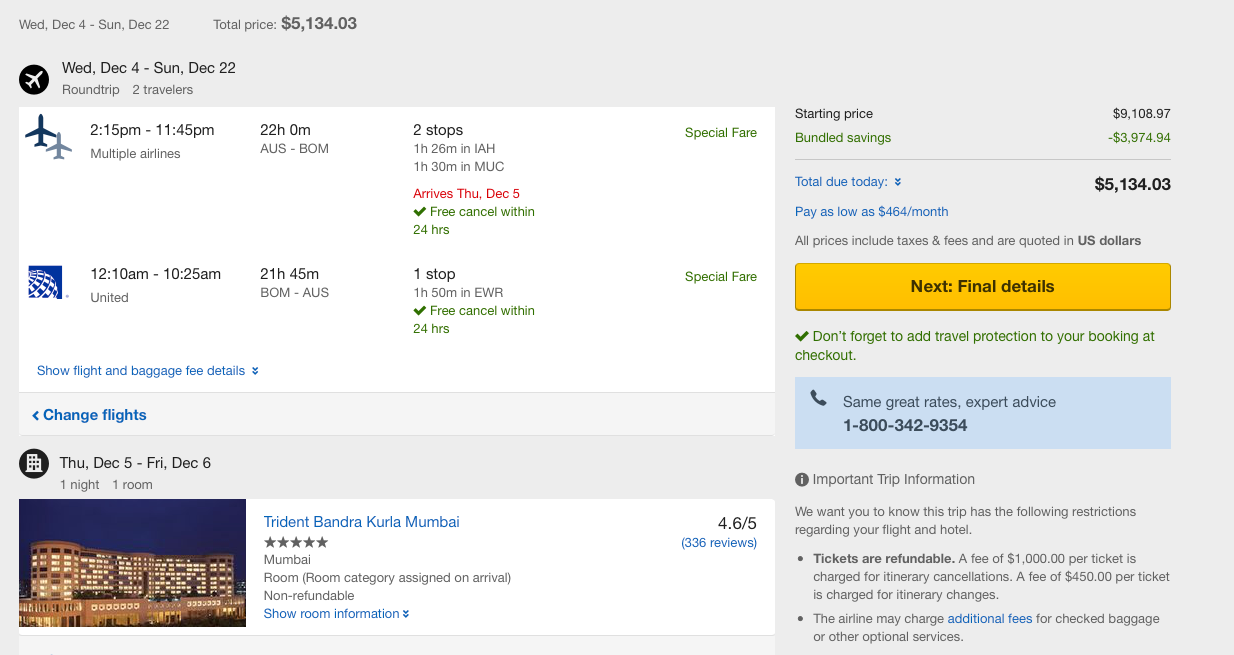Viewport: 1234px width, 655px height.
Task: Click the info icon next to Important Trip Information
Action: (802, 480)
